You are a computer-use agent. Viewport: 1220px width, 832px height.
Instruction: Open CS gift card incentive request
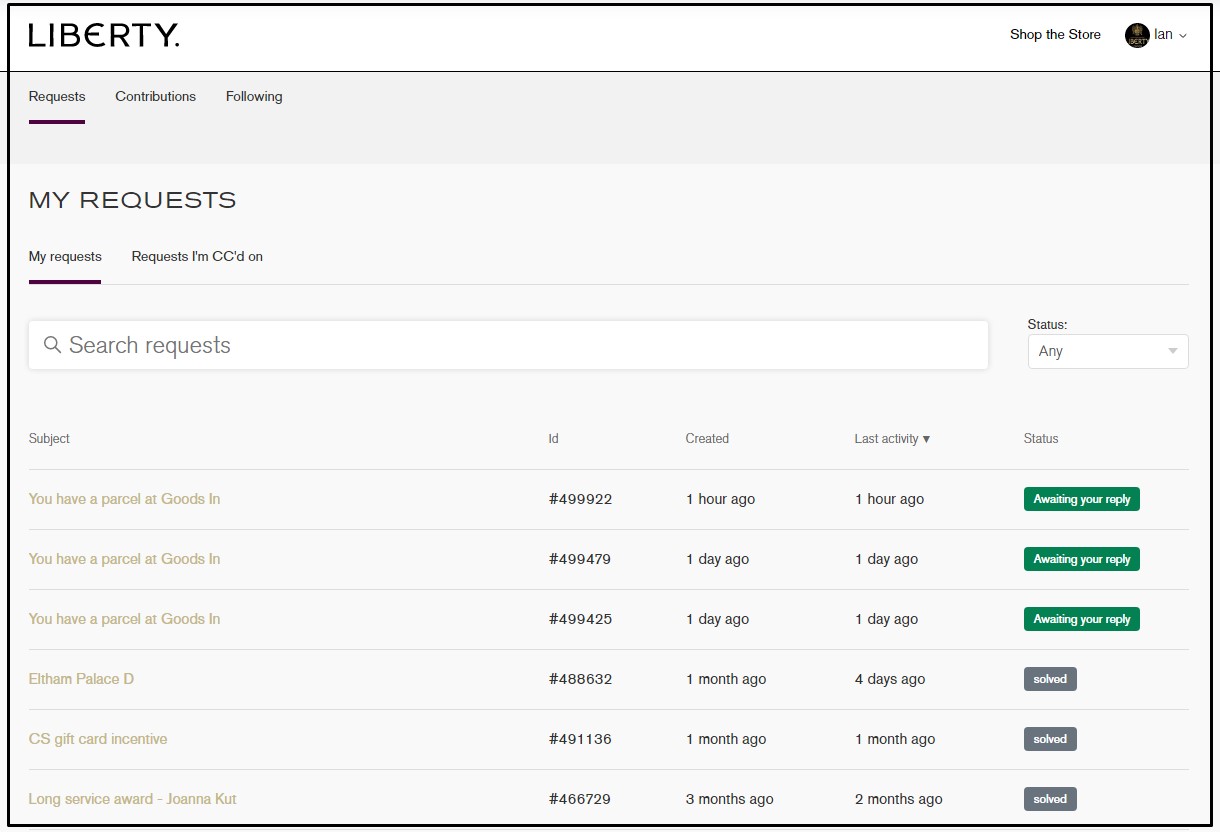coord(98,739)
